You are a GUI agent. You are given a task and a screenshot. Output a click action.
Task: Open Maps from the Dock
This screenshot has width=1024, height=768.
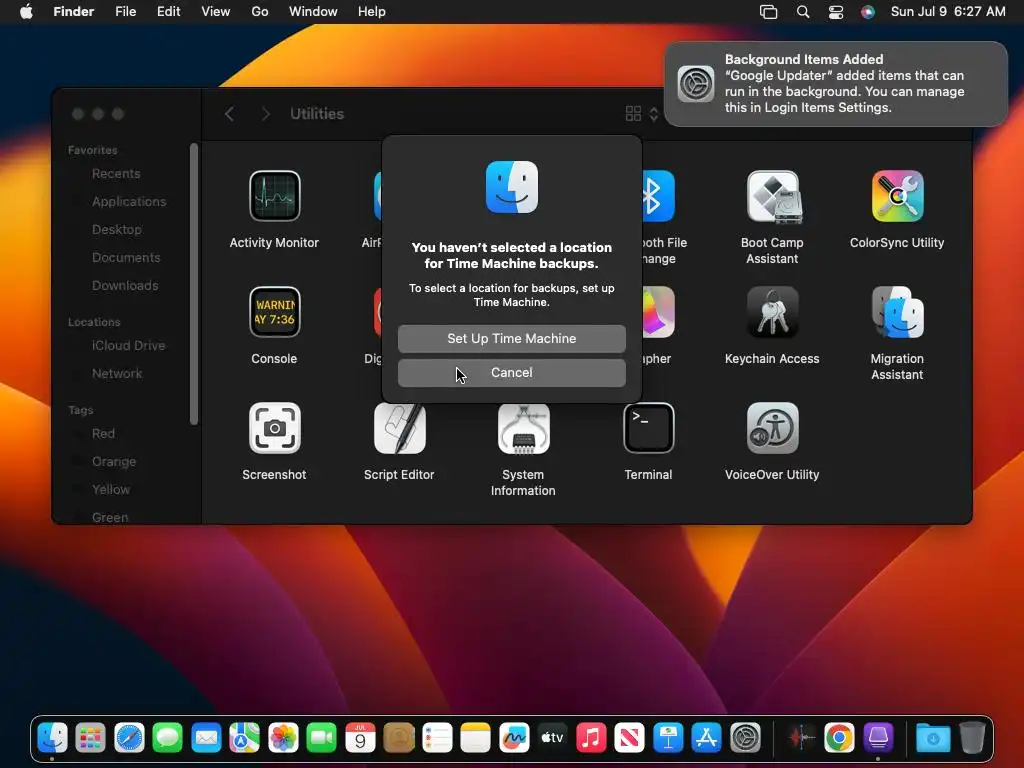244,738
